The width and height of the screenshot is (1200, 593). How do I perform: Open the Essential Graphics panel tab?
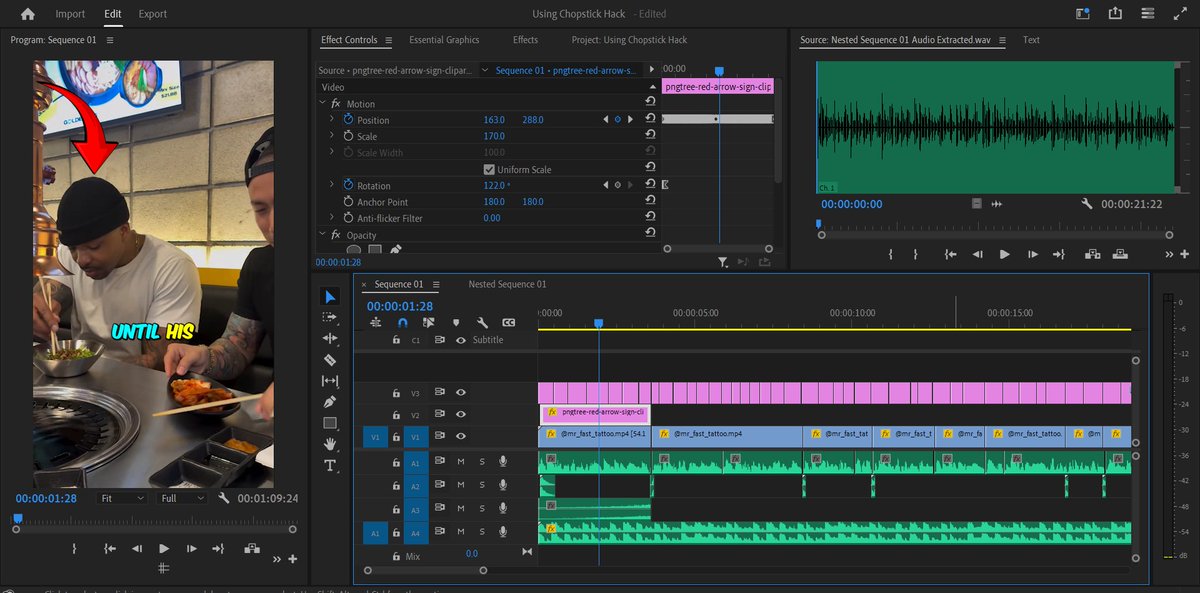click(x=444, y=40)
